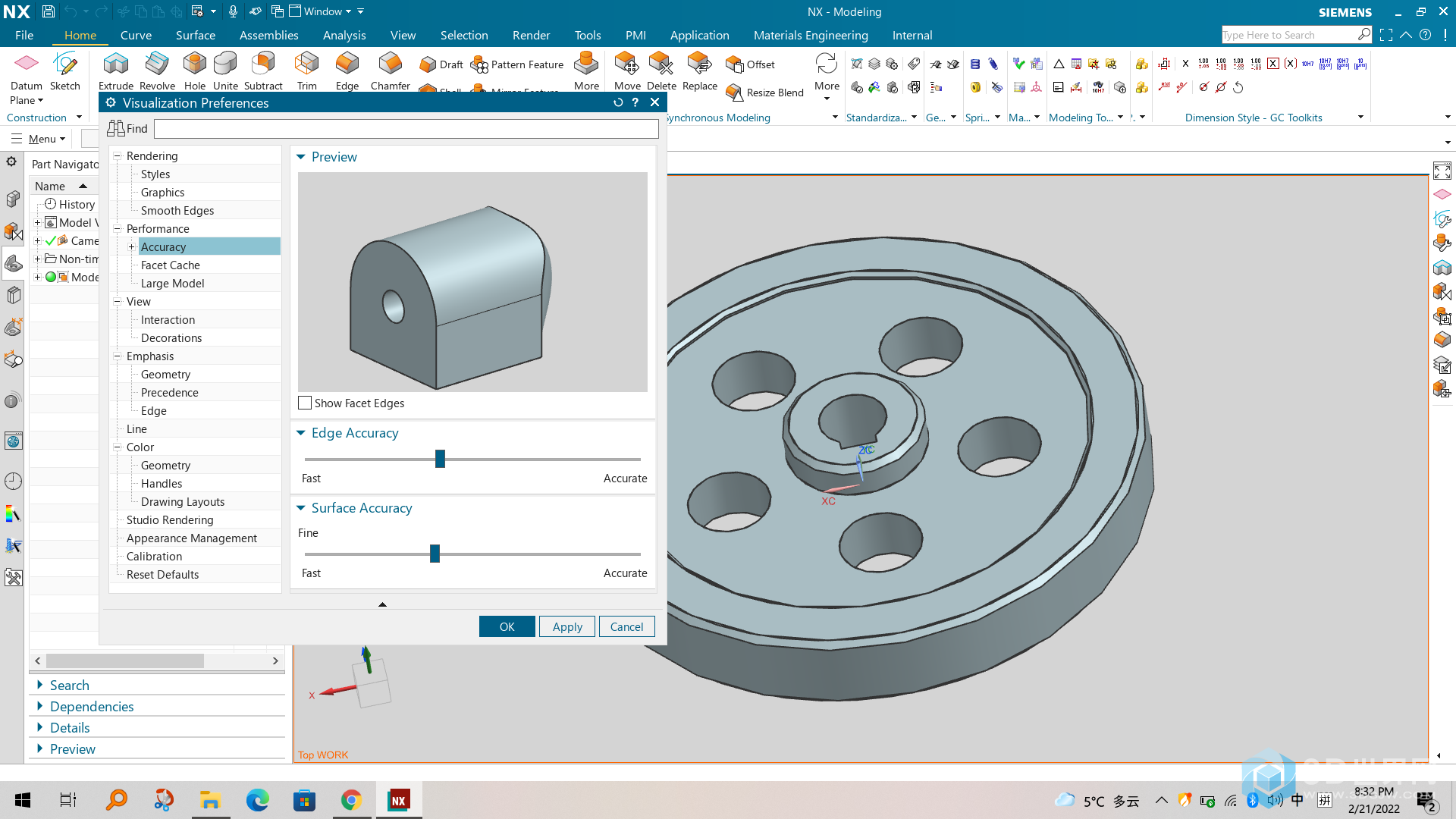Click OK in Visualization Preferences
Screen dimensions: 1456x819
pos(507,626)
